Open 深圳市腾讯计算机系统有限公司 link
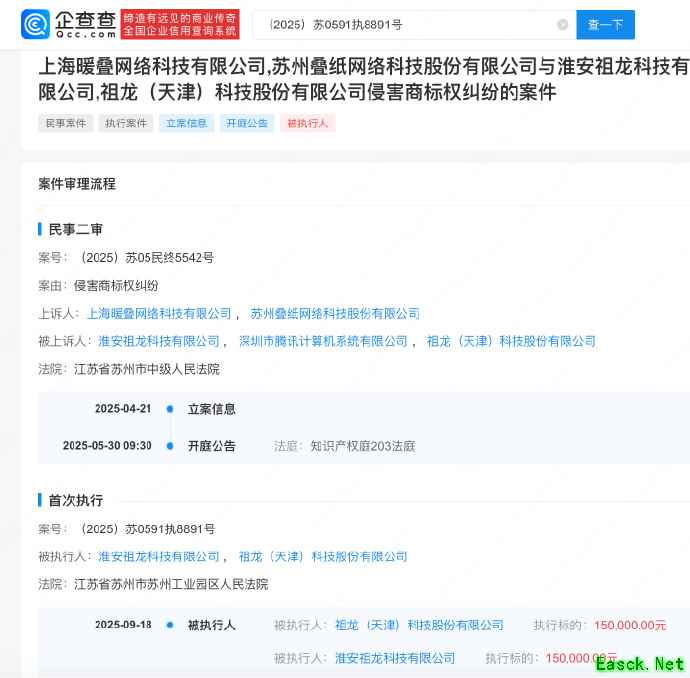690x678 pixels. click(323, 341)
